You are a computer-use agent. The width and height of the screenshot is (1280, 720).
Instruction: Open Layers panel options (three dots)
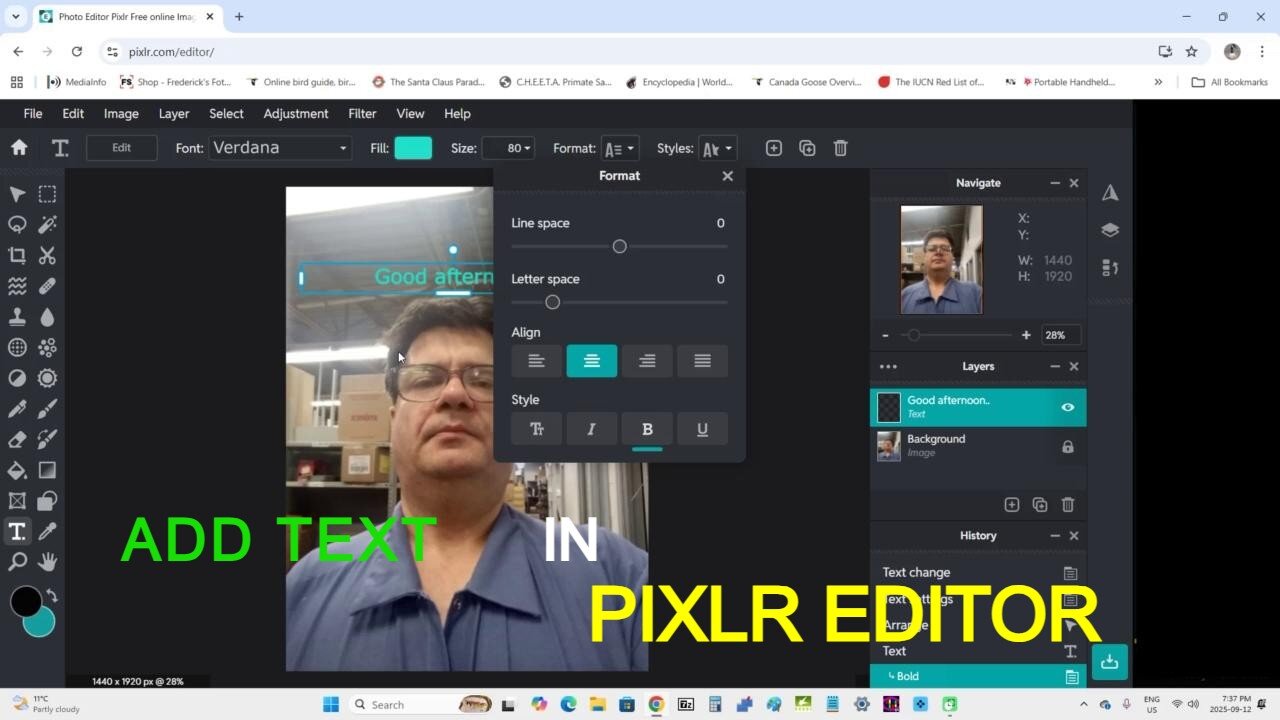(888, 367)
